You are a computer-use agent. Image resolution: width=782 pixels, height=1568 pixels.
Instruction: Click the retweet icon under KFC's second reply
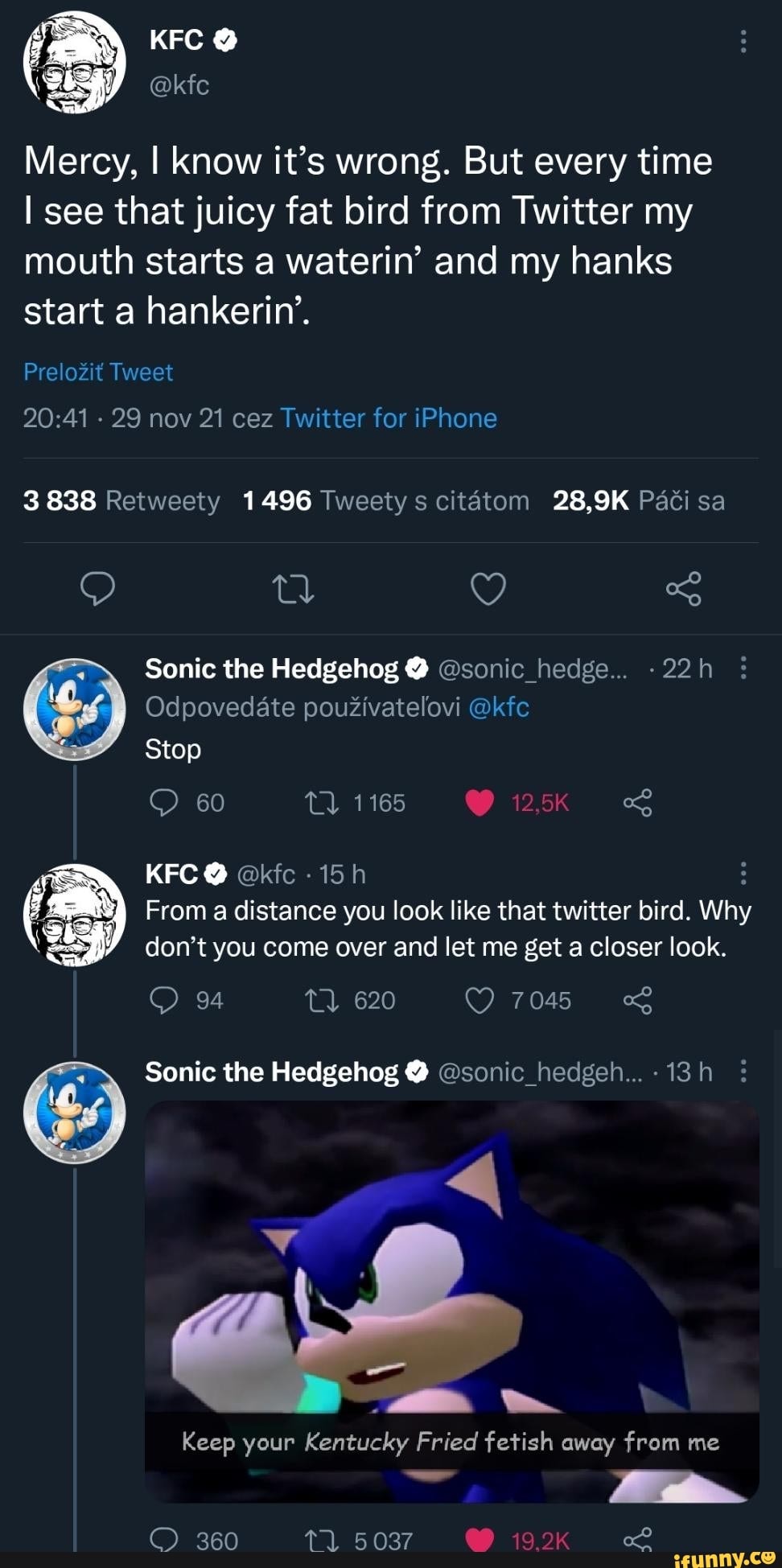coord(324,1000)
